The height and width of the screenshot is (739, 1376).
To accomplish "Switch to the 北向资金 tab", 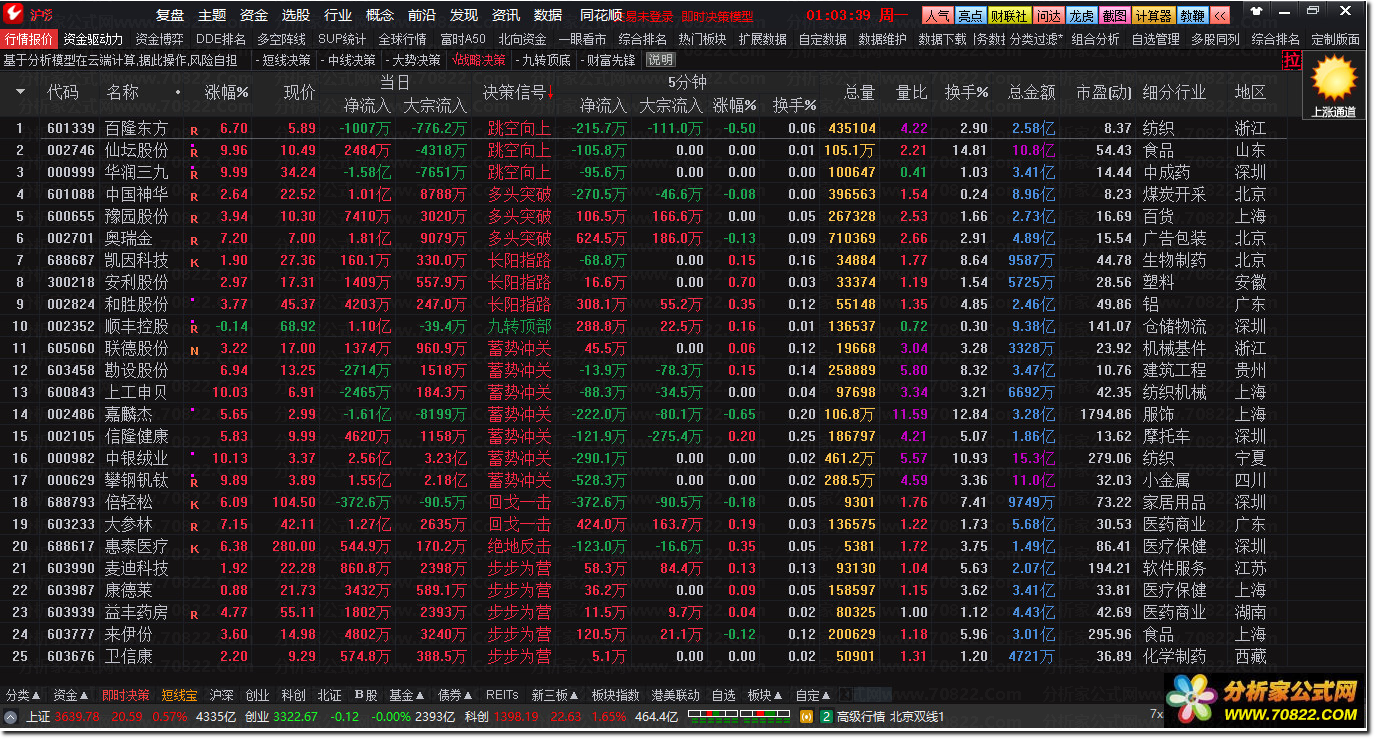I will click(x=522, y=39).
